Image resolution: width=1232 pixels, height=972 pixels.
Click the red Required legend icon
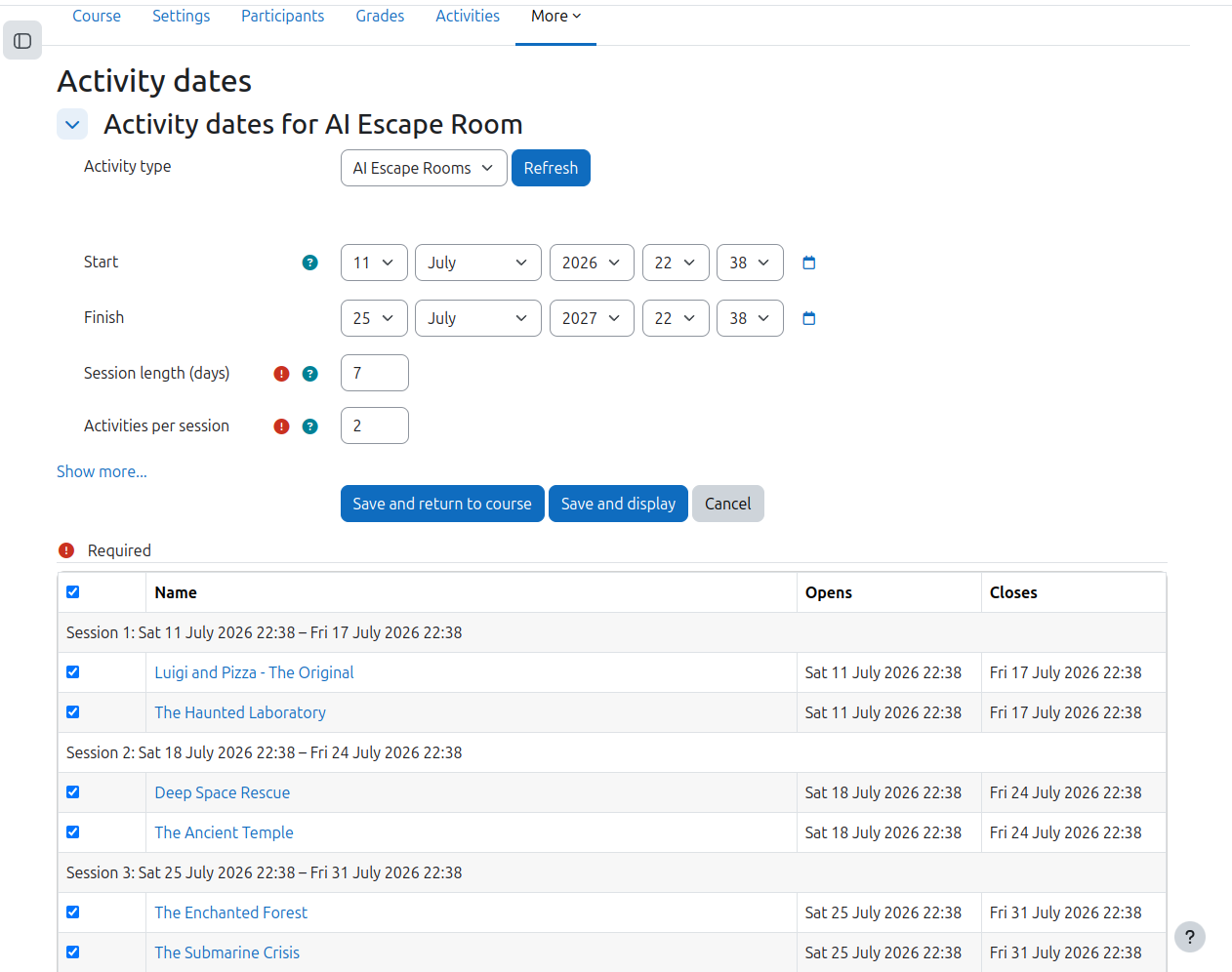(66, 550)
